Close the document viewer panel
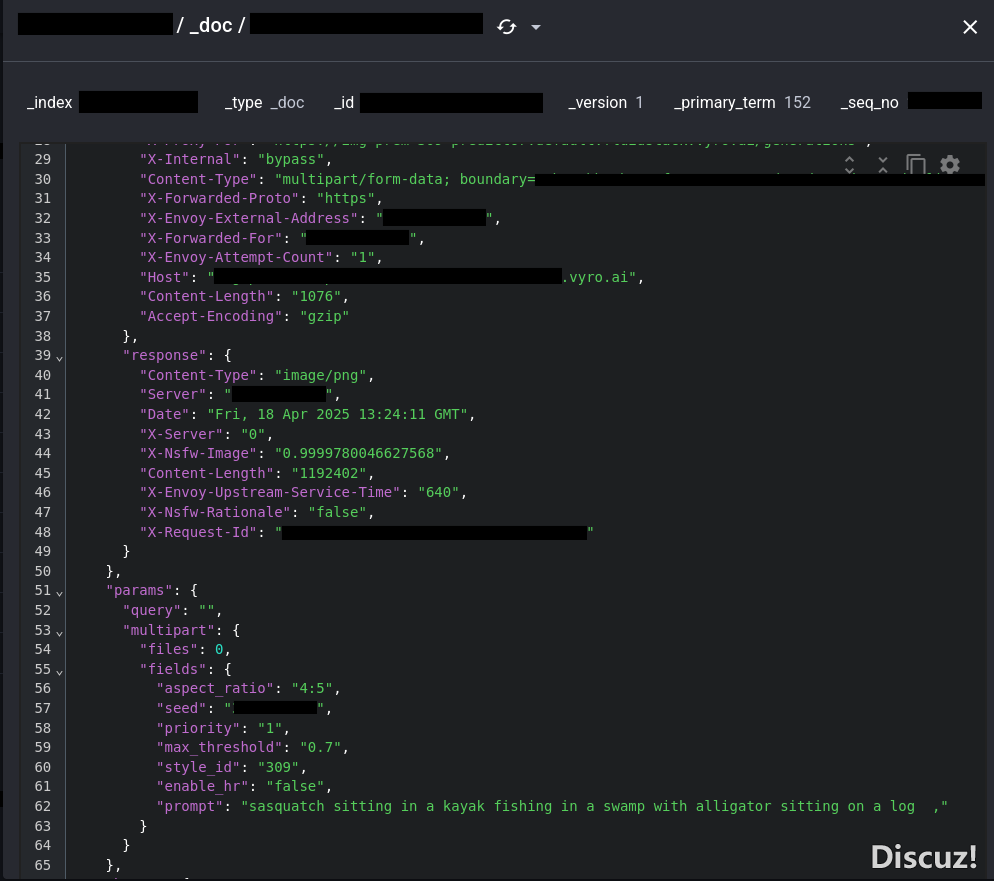The width and height of the screenshot is (994, 881). (x=969, y=27)
